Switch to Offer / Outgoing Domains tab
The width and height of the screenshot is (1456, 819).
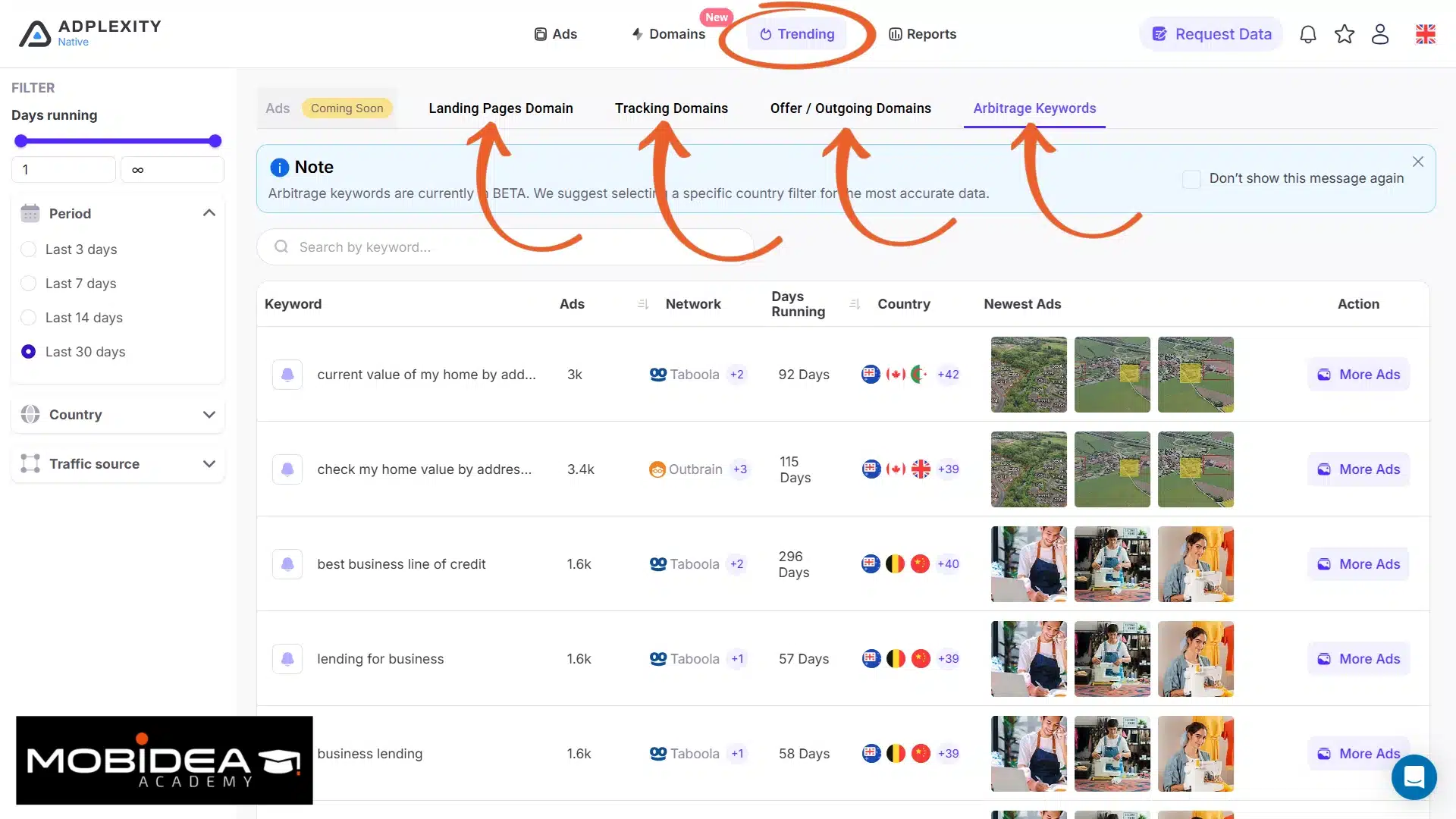tap(850, 108)
